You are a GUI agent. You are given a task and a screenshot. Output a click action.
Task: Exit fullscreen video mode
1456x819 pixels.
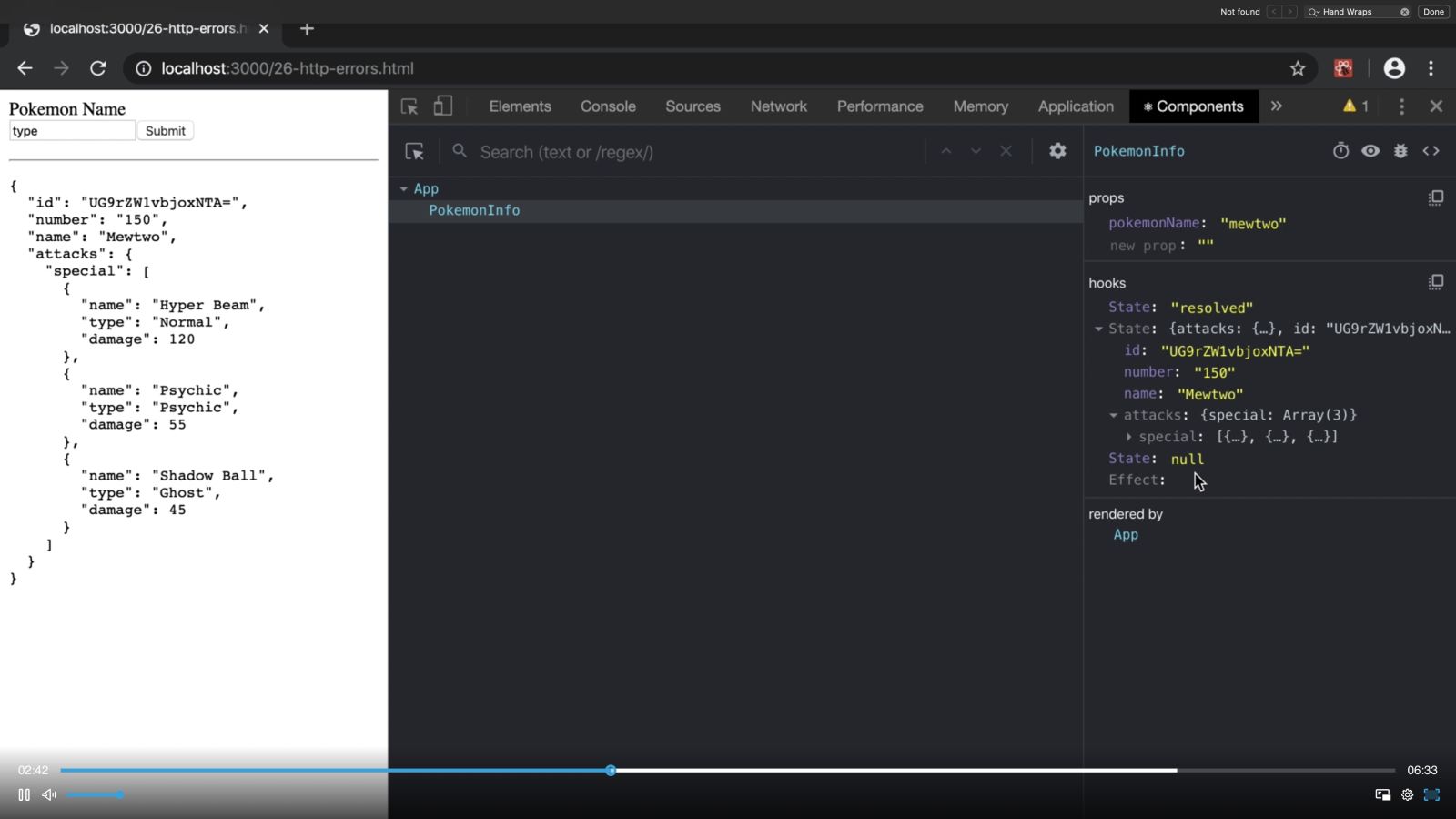coord(1431,794)
